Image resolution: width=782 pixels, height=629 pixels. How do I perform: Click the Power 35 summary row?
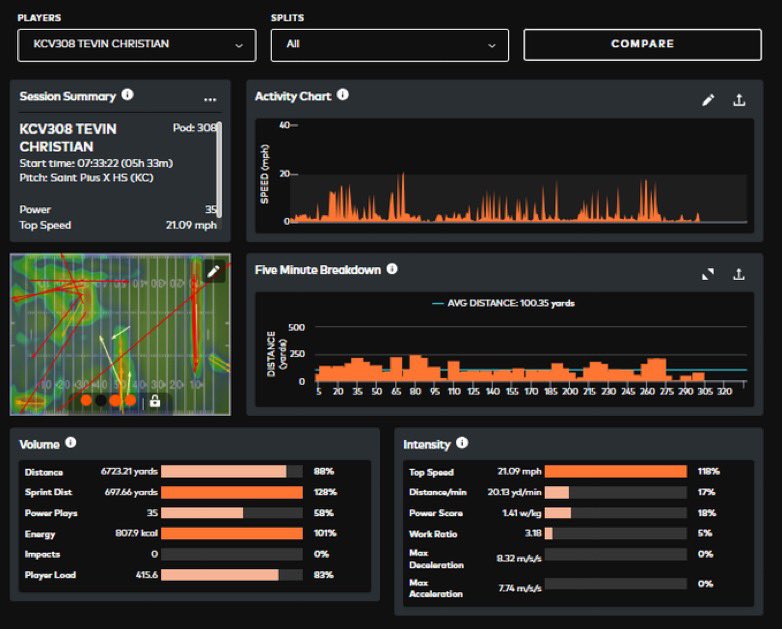coord(118,210)
